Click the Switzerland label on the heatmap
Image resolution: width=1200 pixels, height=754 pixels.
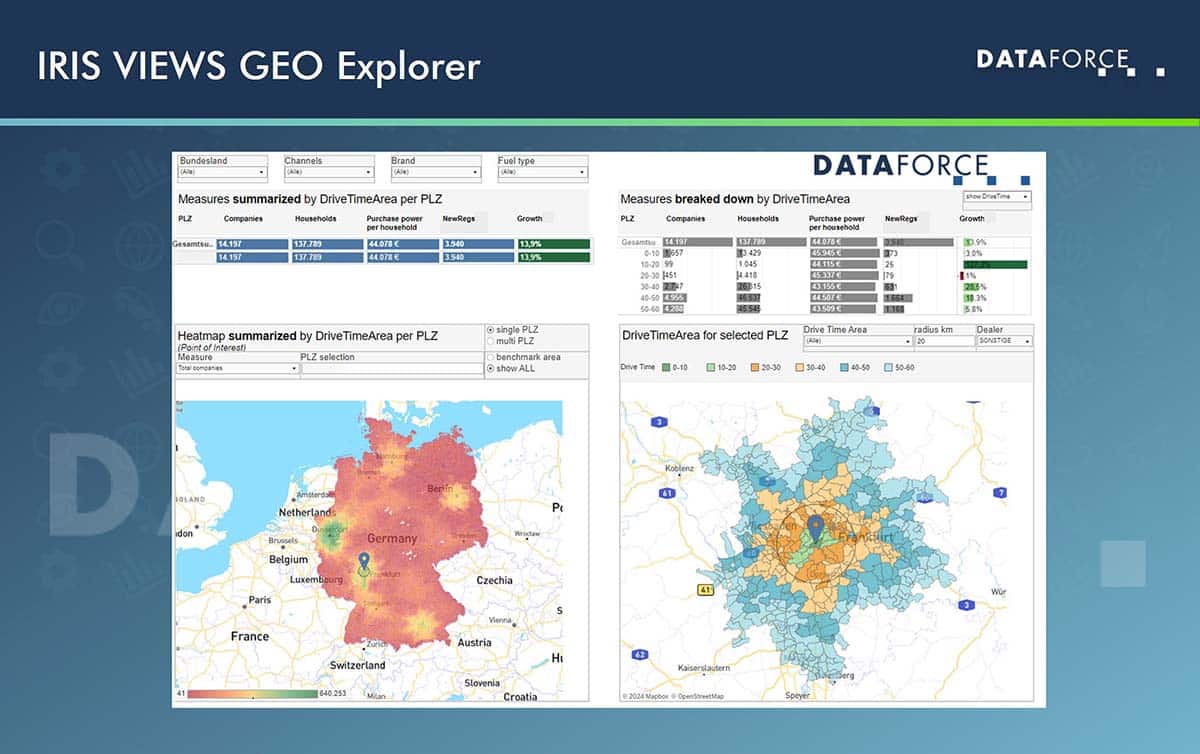[358, 665]
